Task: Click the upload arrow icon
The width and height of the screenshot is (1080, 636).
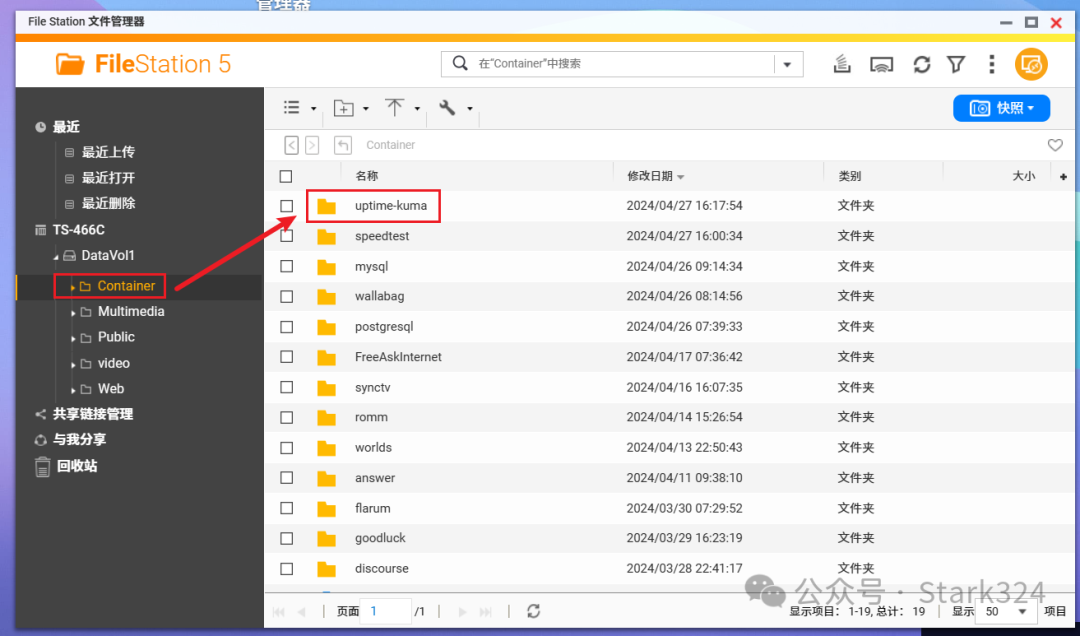Action: 395,107
